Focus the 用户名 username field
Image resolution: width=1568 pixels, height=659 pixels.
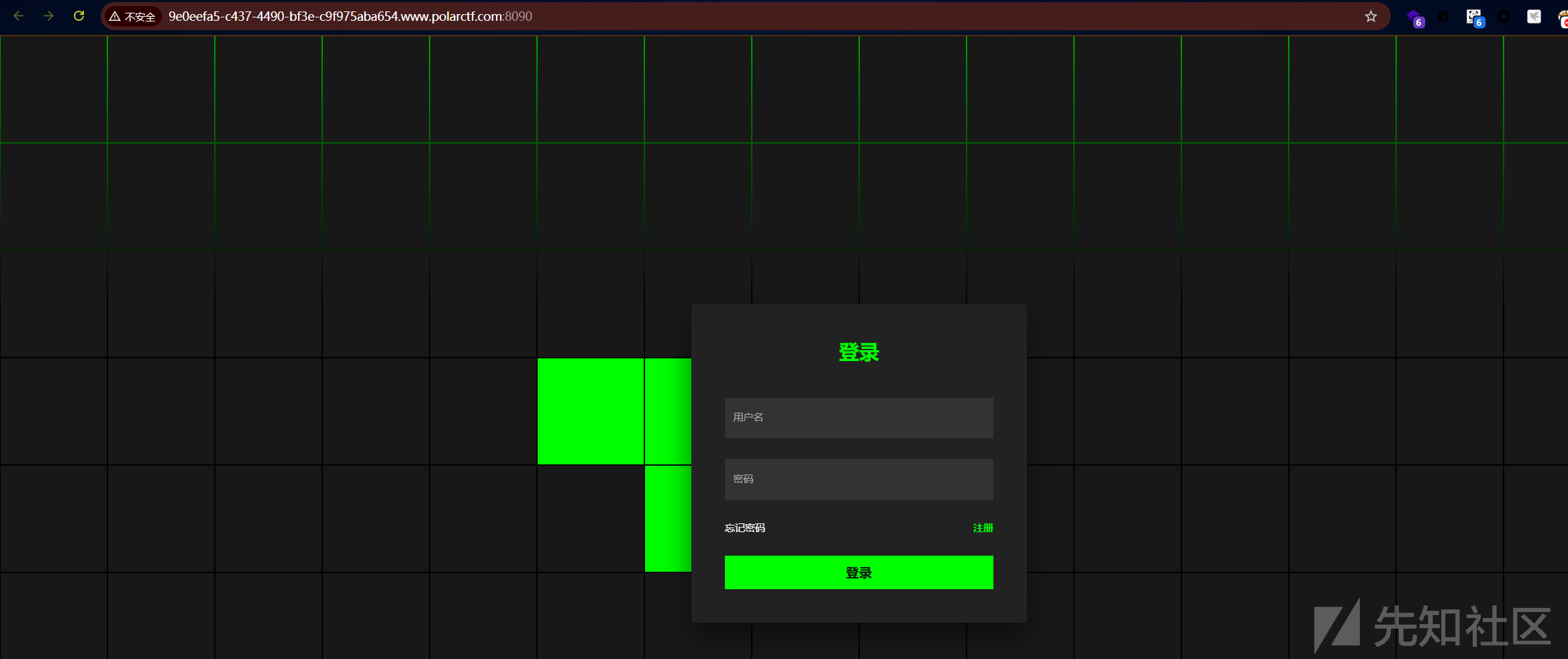(x=859, y=417)
